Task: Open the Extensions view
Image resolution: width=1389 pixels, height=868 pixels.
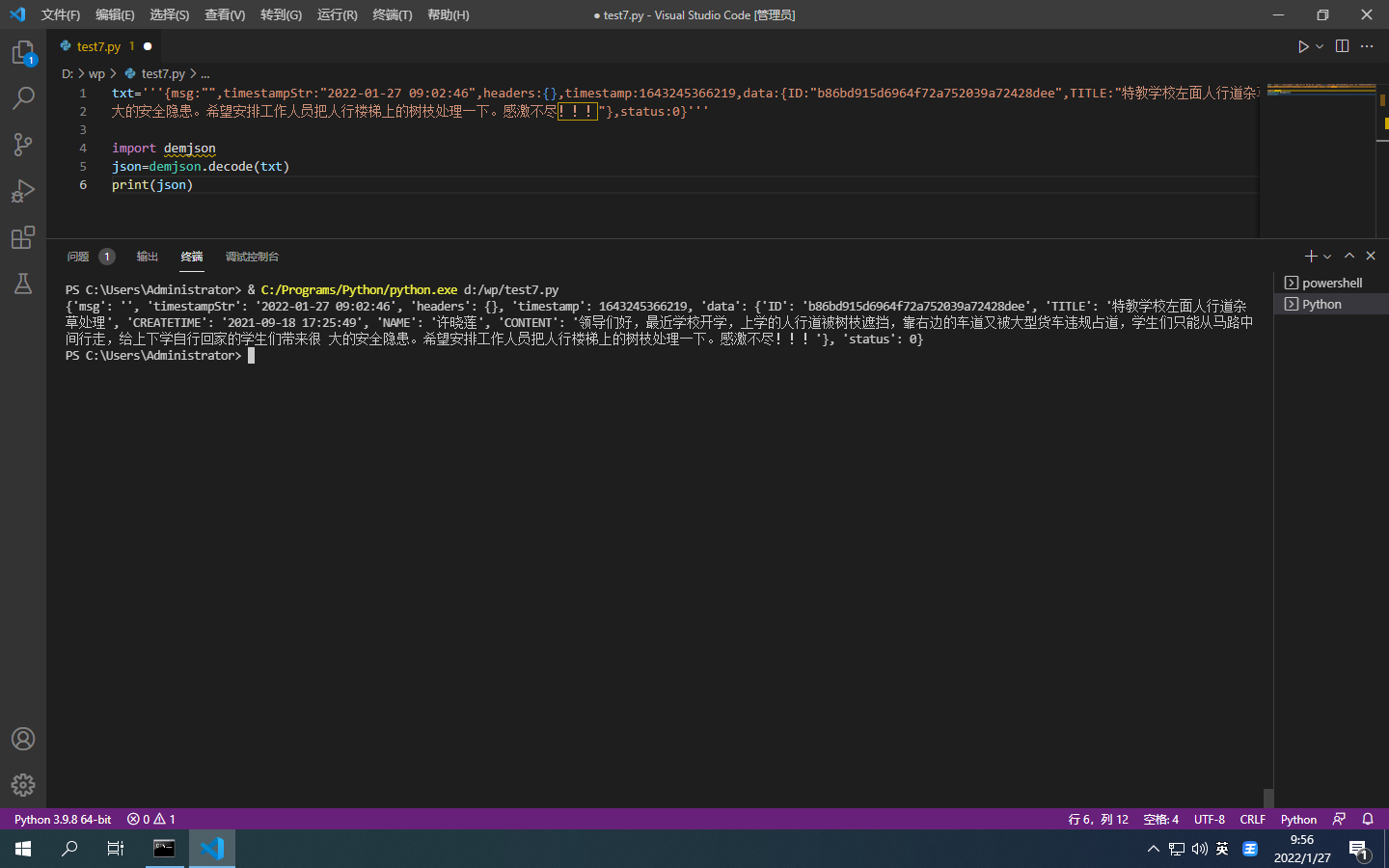Action: 23,237
